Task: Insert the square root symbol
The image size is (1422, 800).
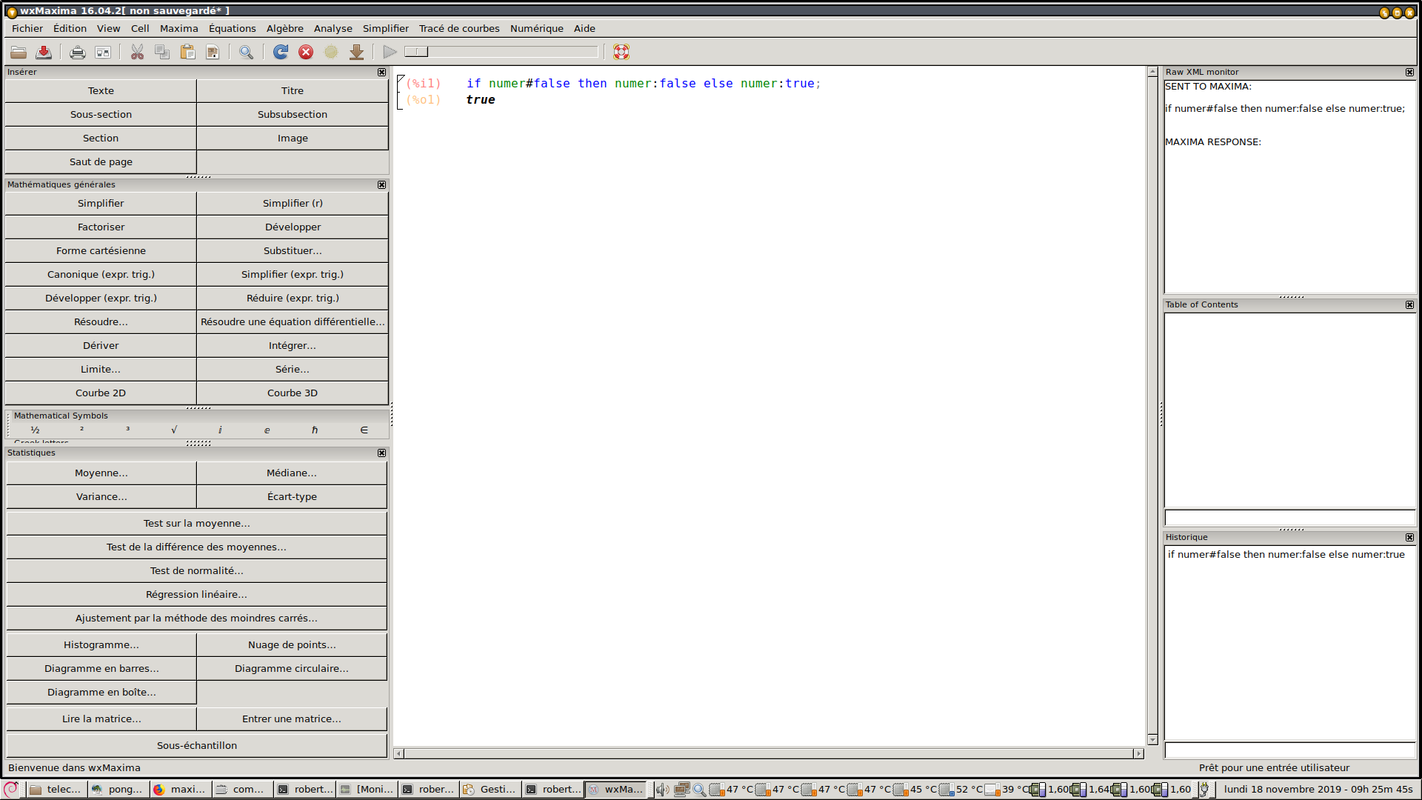Action: [174, 430]
